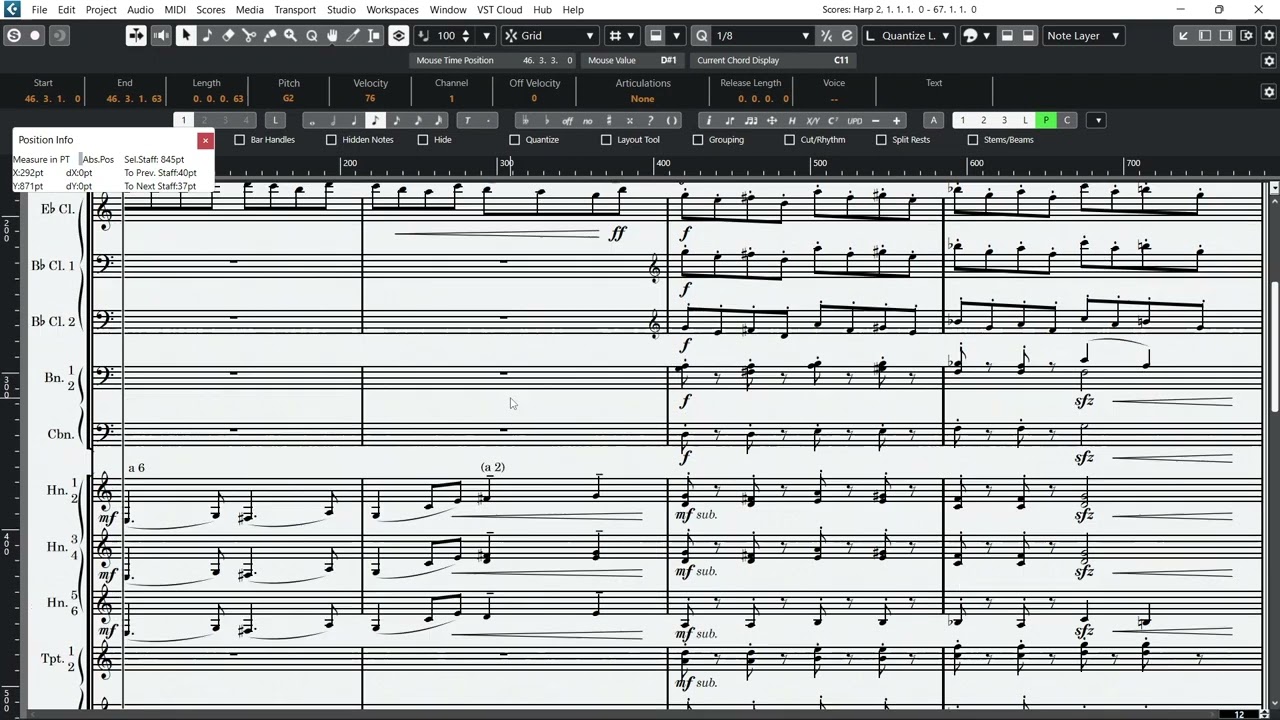Click the Abs.Pos label in Position Info
The width and height of the screenshot is (1280, 720).
pyautogui.click(x=98, y=159)
